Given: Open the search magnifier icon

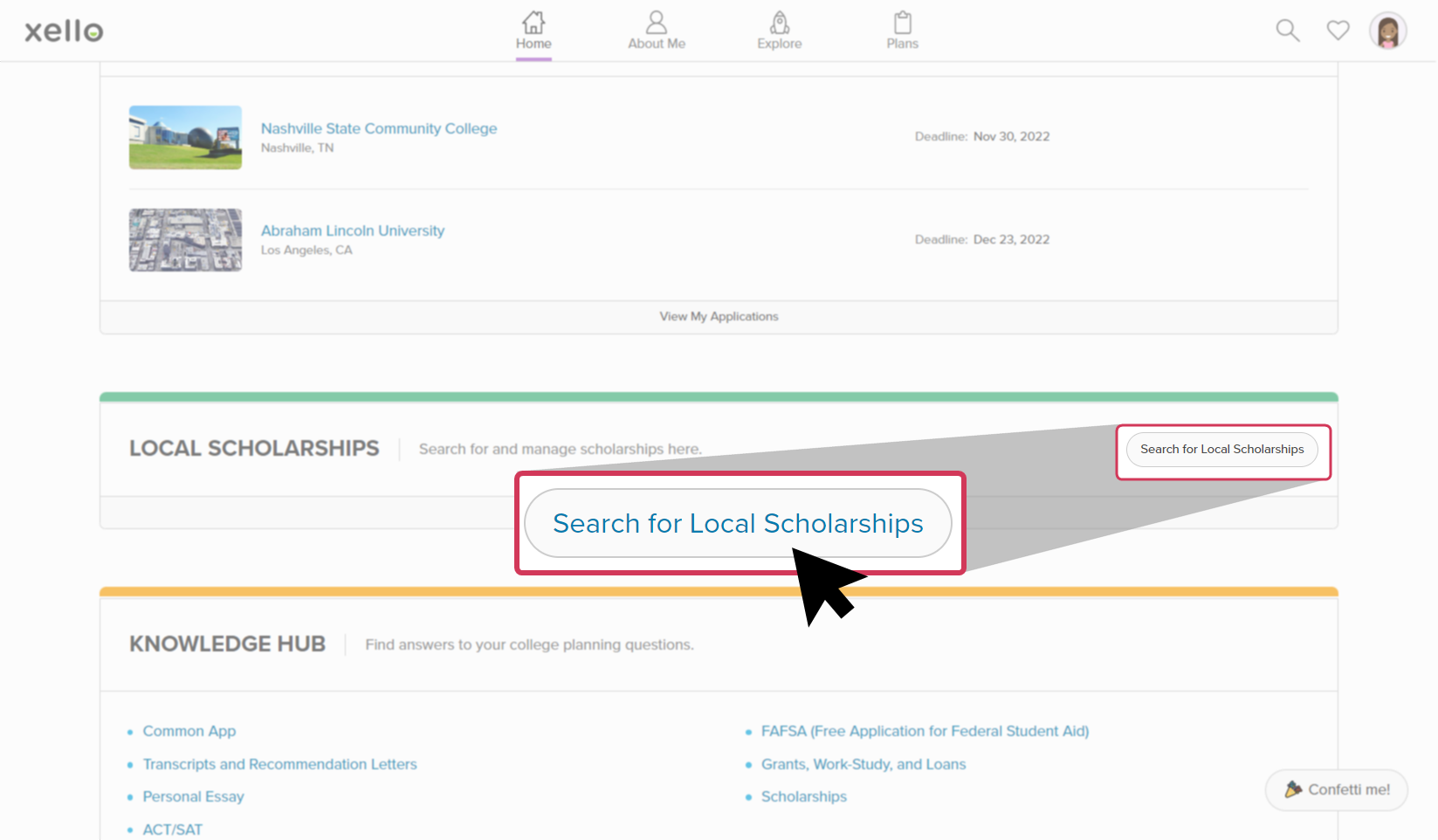Looking at the screenshot, I should [x=1287, y=29].
